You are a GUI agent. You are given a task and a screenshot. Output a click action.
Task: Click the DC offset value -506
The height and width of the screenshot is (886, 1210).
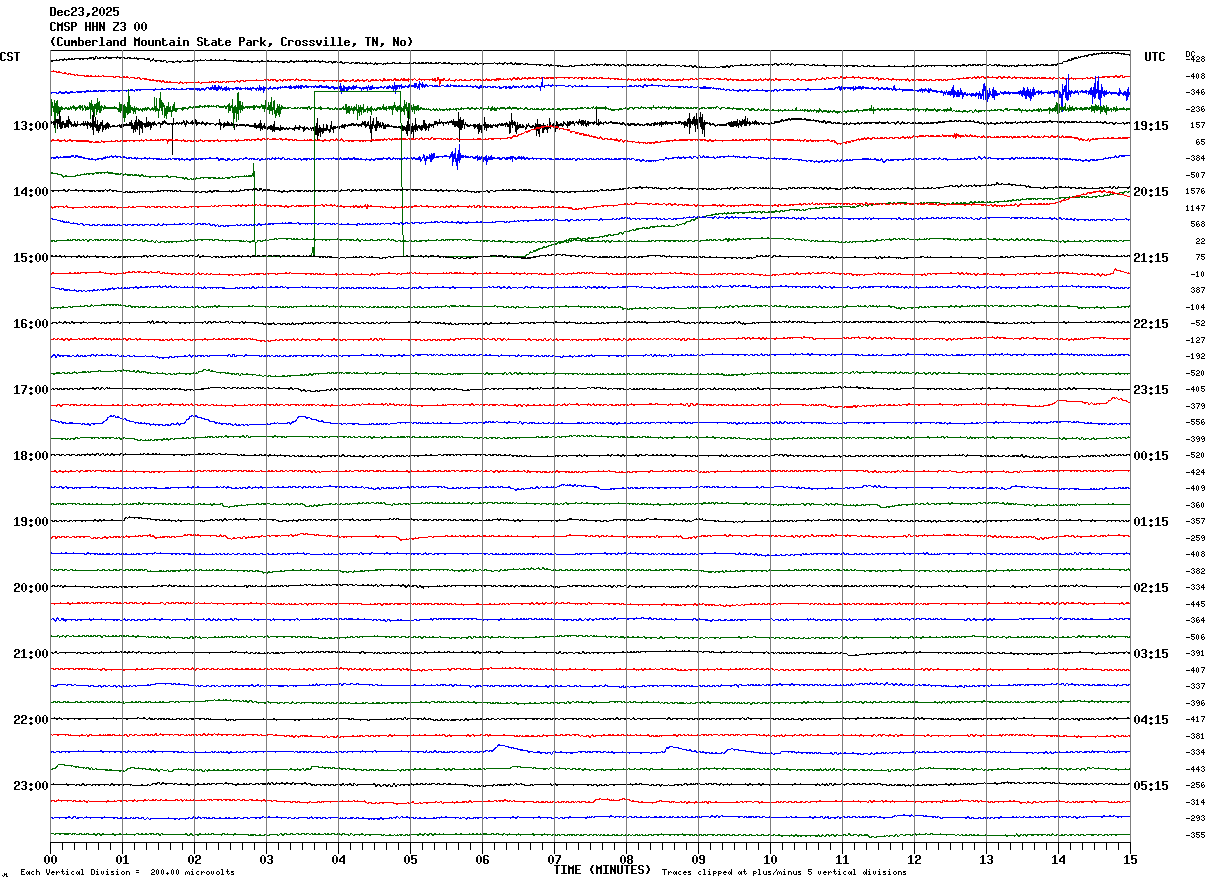[x=1196, y=637]
